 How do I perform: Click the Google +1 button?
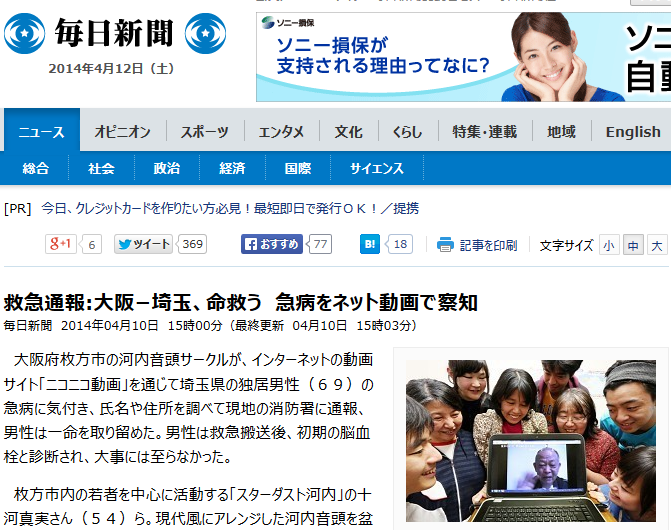(x=61, y=244)
